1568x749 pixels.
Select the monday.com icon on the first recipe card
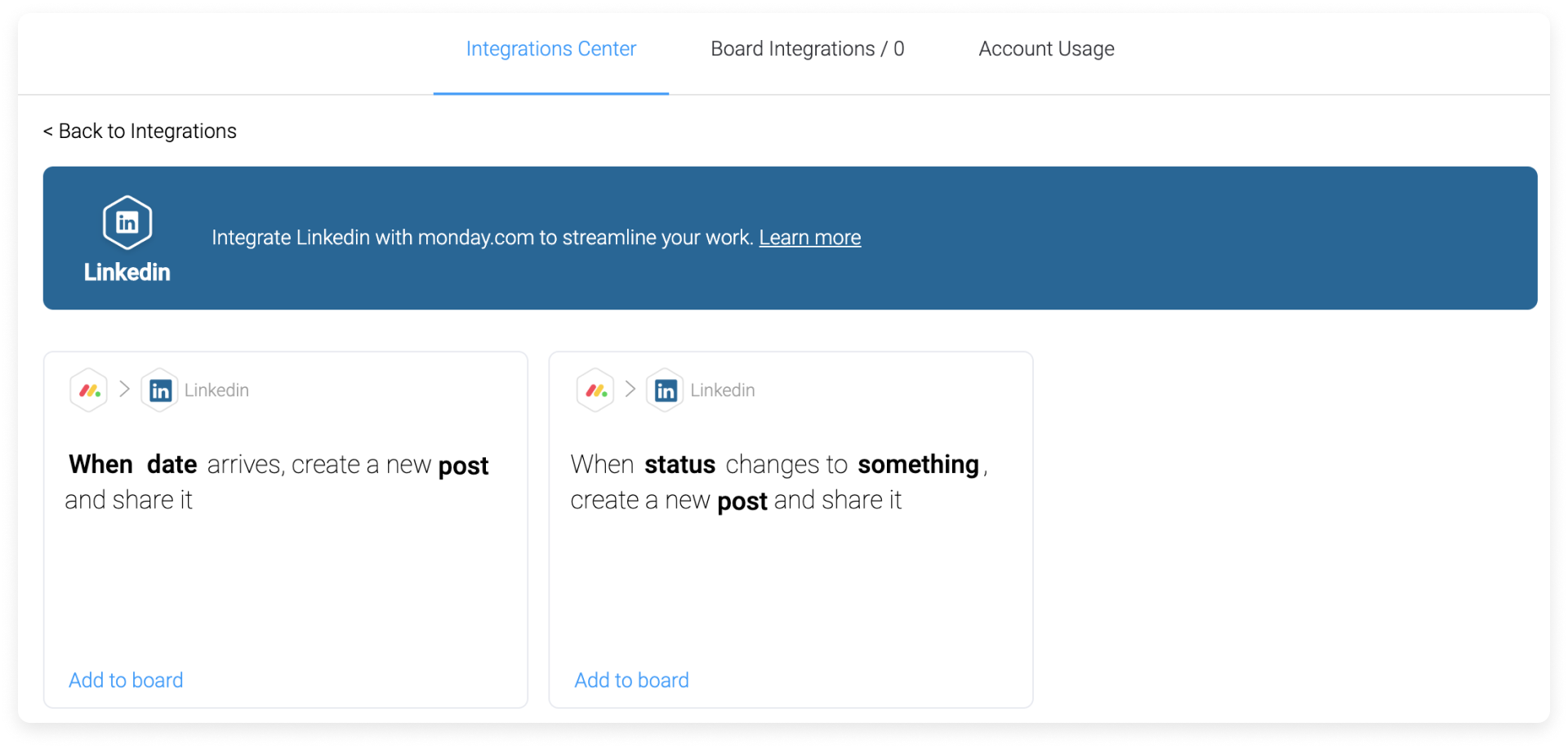pos(88,390)
